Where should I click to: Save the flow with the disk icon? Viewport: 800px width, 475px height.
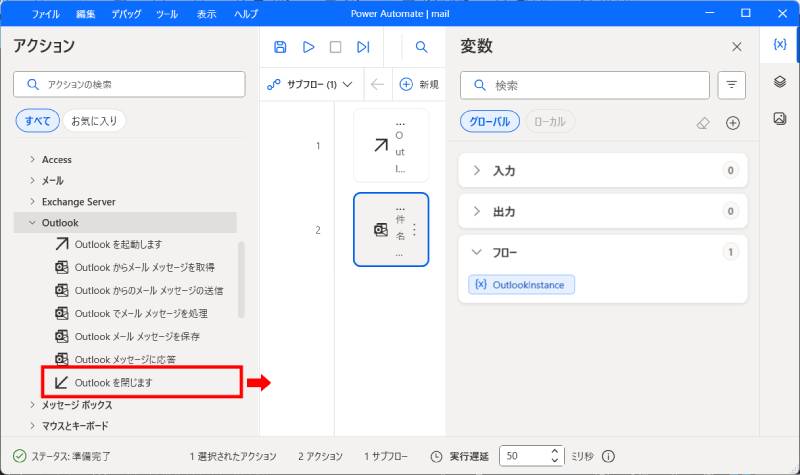[280, 47]
